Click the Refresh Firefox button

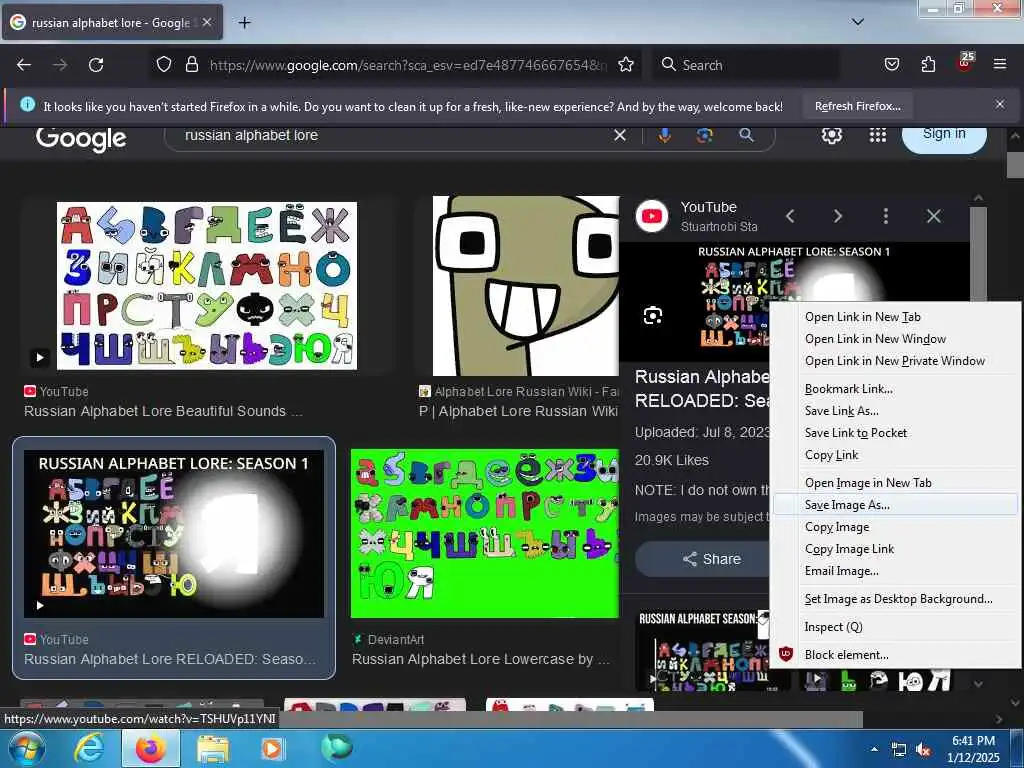pos(857,106)
